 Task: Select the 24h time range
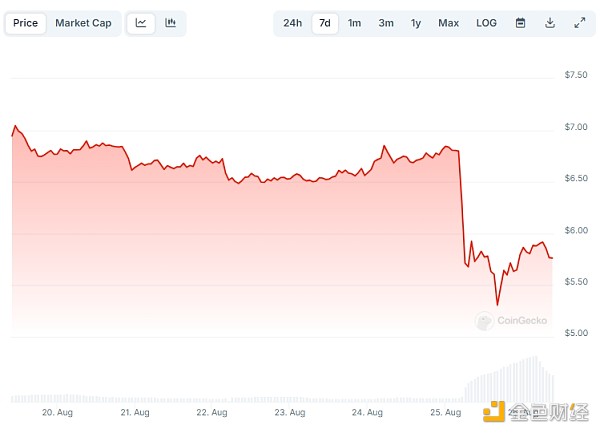(x=292, y=23)
